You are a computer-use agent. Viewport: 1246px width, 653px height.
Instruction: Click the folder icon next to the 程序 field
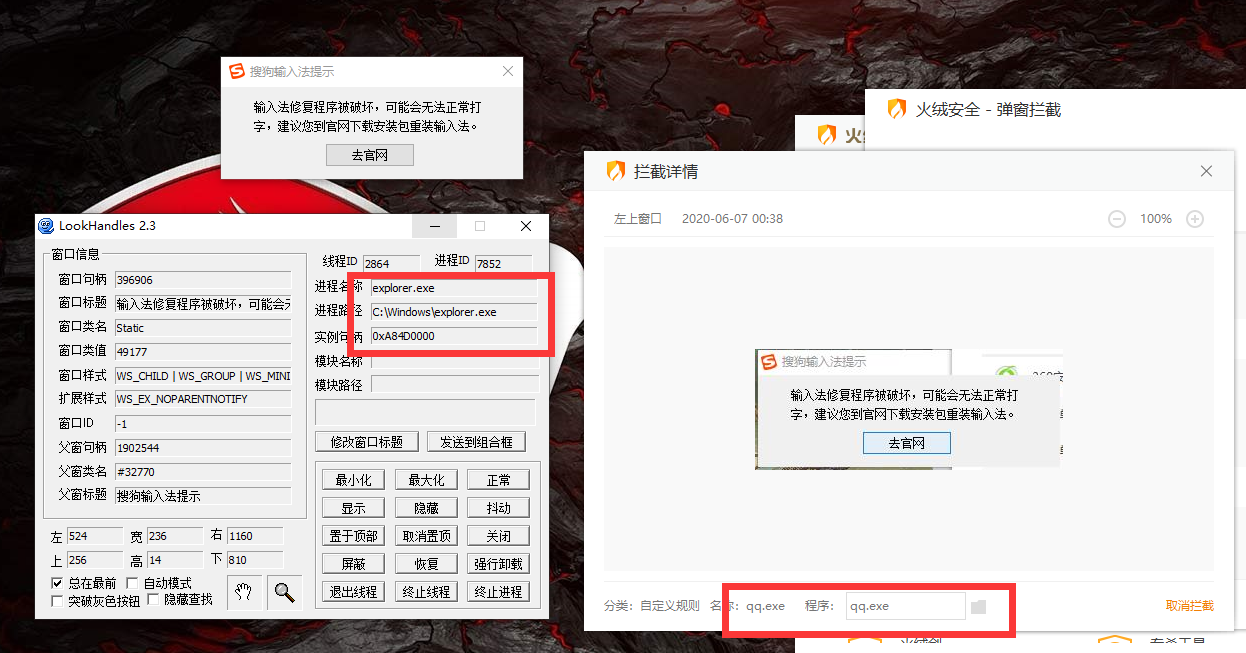coord(979,606)
